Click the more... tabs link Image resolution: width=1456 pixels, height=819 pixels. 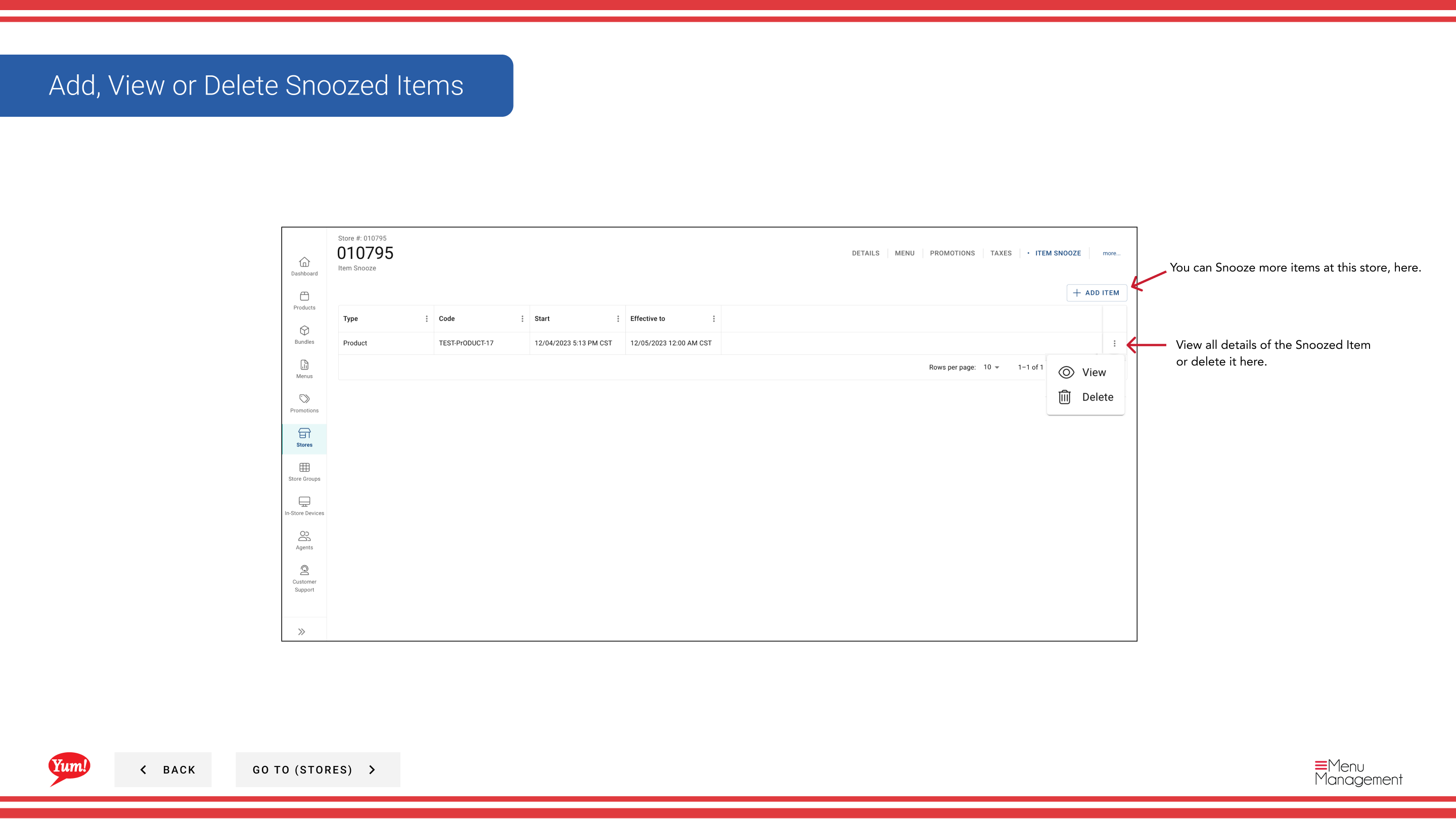coord(1111,253)
